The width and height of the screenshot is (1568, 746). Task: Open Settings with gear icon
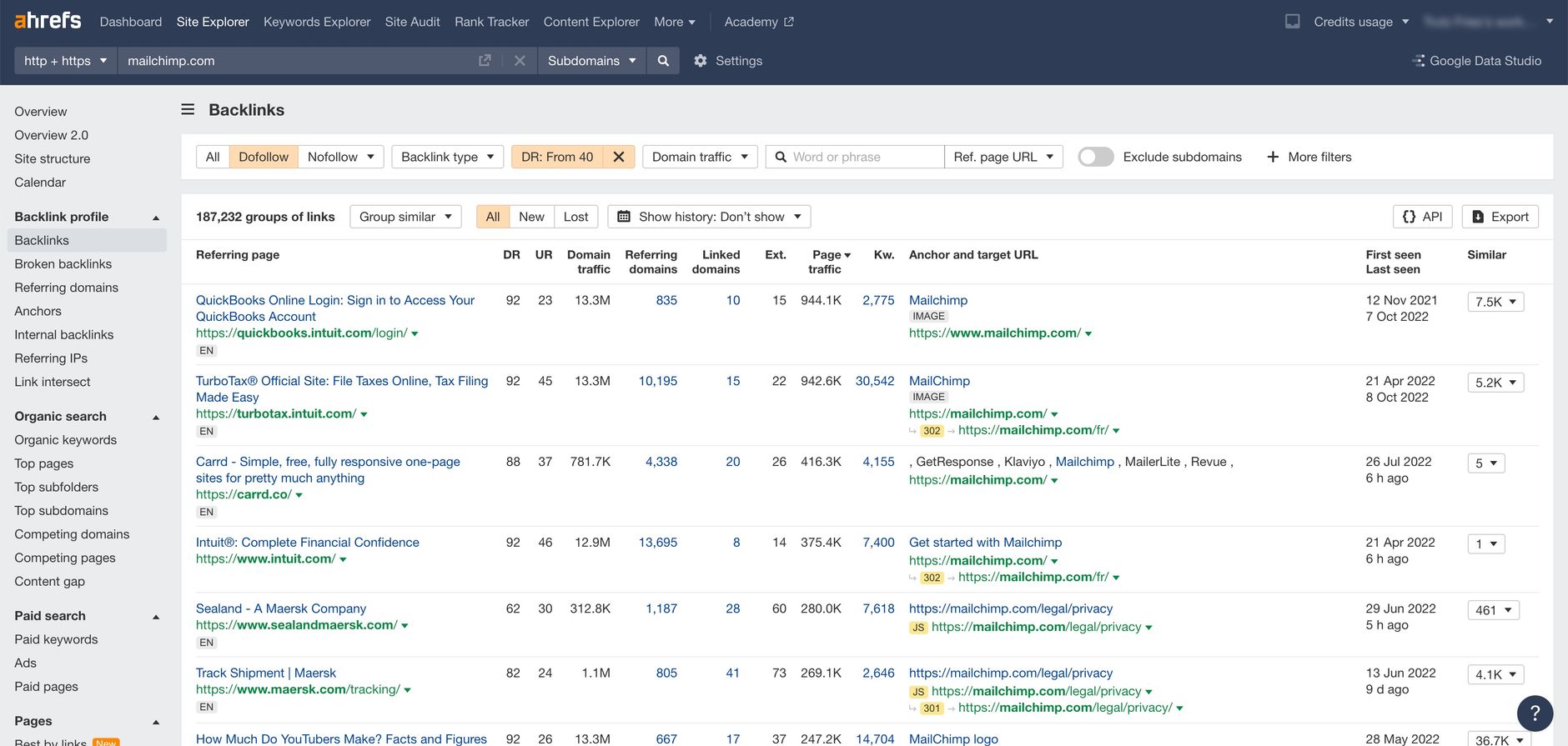728,61
